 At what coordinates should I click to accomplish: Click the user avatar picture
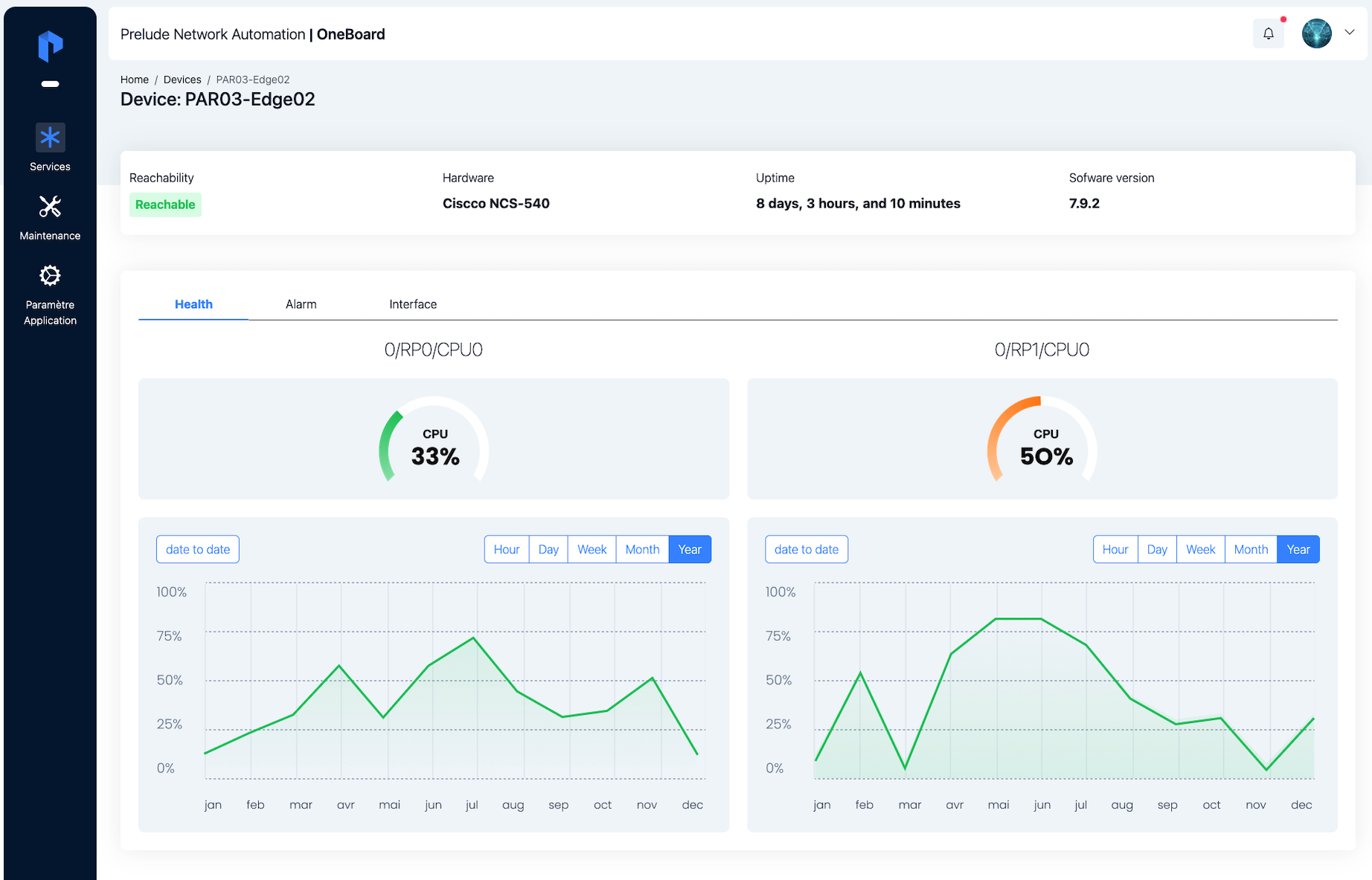coord(1316,33)
